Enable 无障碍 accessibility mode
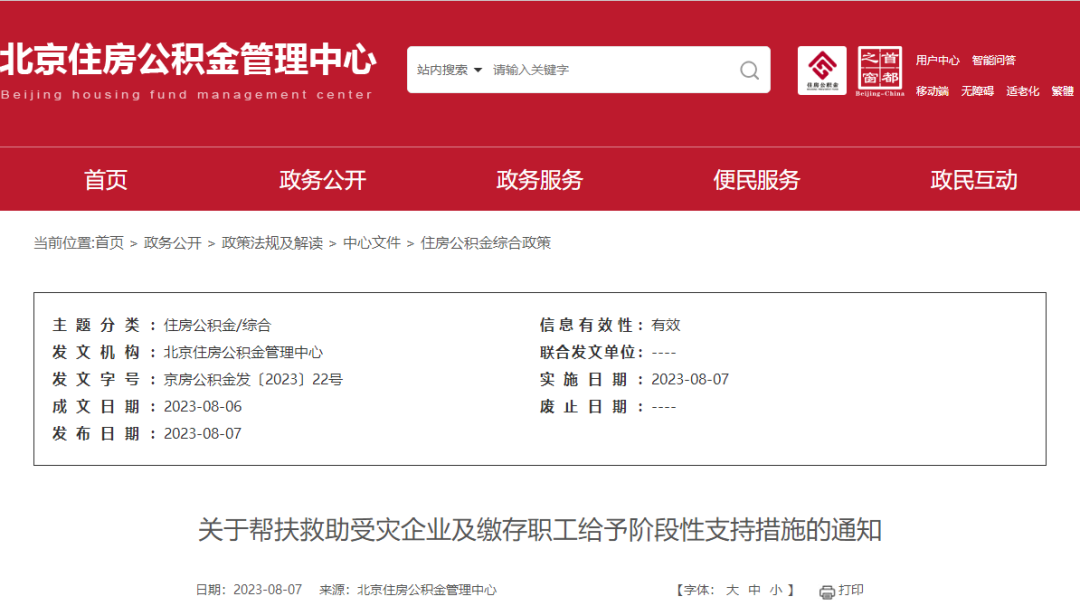 click(975, 91)
